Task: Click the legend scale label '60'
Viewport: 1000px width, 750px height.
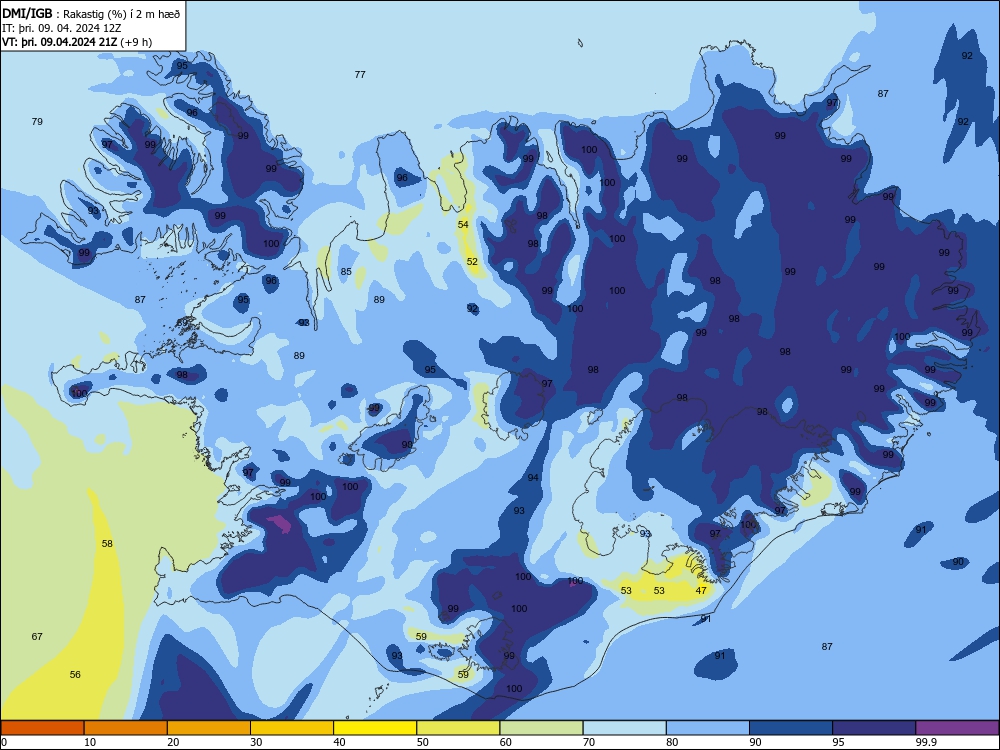Action: 506,742
